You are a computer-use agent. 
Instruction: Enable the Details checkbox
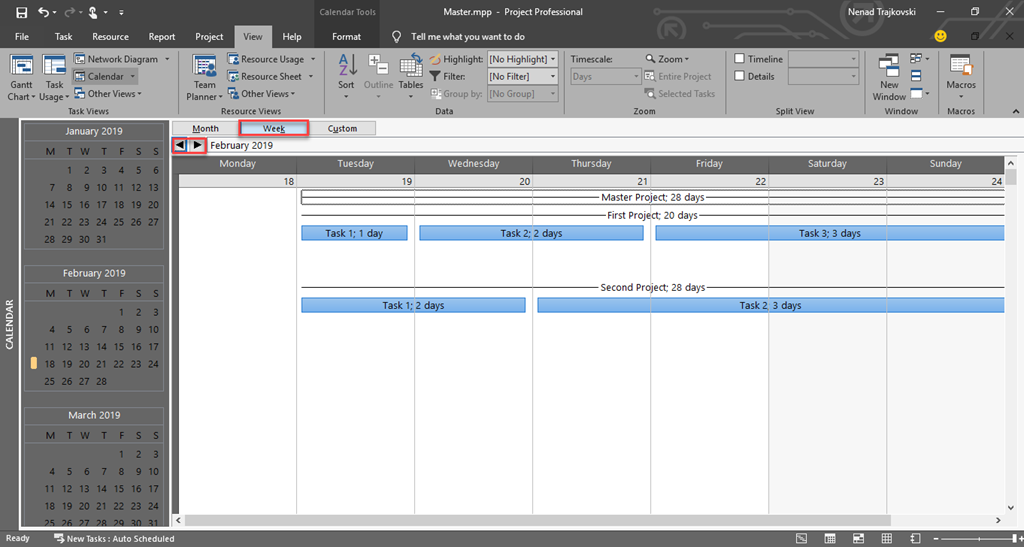point(740,76)
